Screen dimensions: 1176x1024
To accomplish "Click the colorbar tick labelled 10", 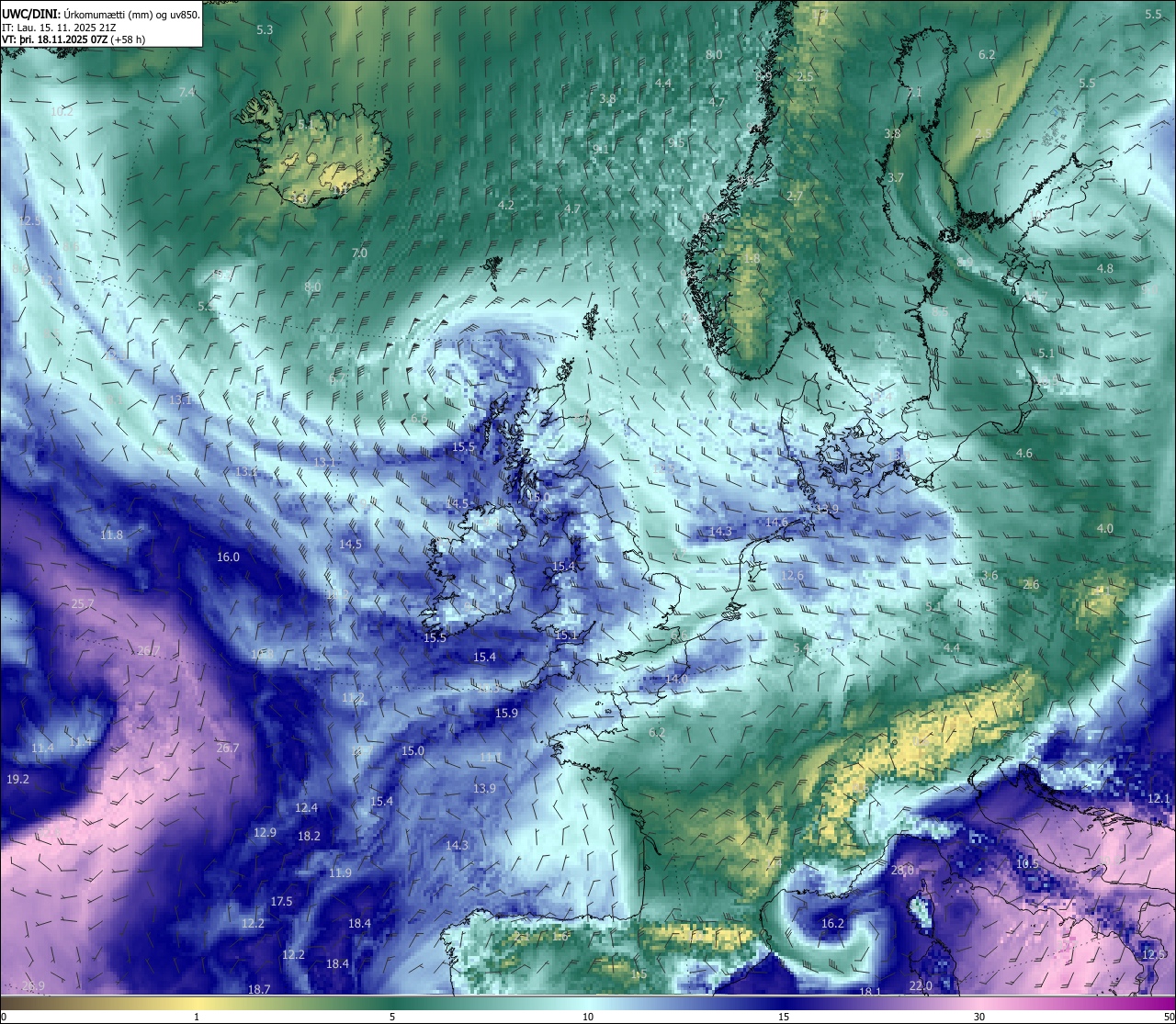I will pos(587,1016).
